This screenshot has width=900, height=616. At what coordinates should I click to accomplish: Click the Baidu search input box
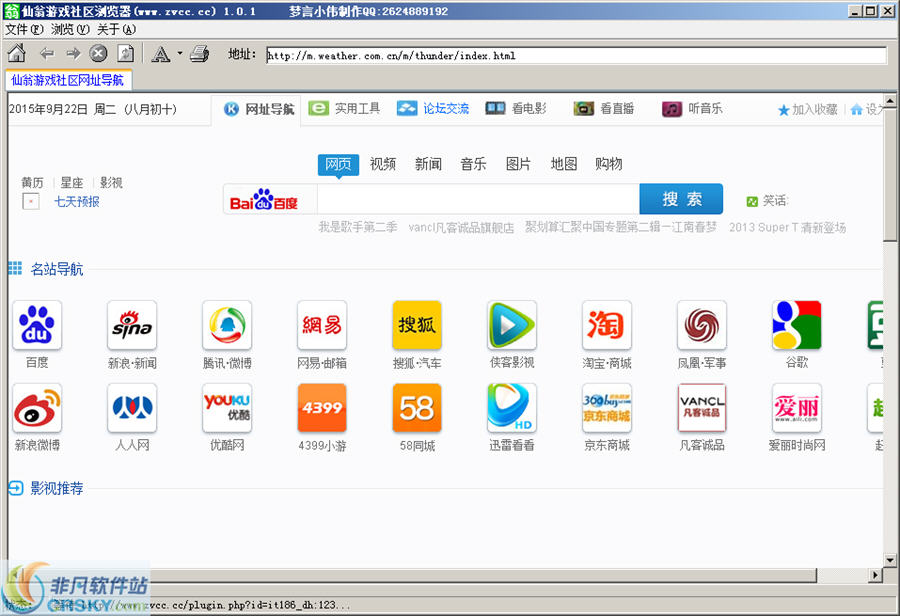click(478, 199)
